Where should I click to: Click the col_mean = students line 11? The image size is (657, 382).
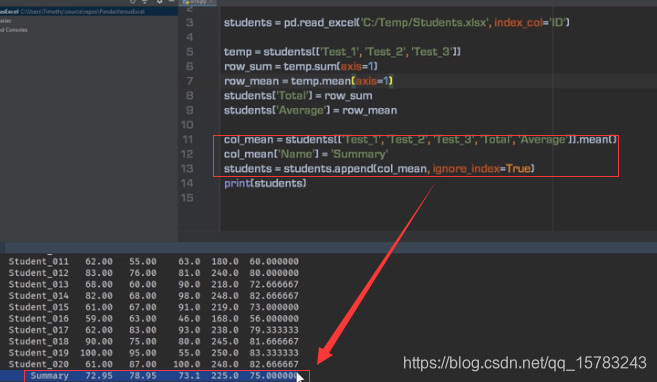coord(420,140)
